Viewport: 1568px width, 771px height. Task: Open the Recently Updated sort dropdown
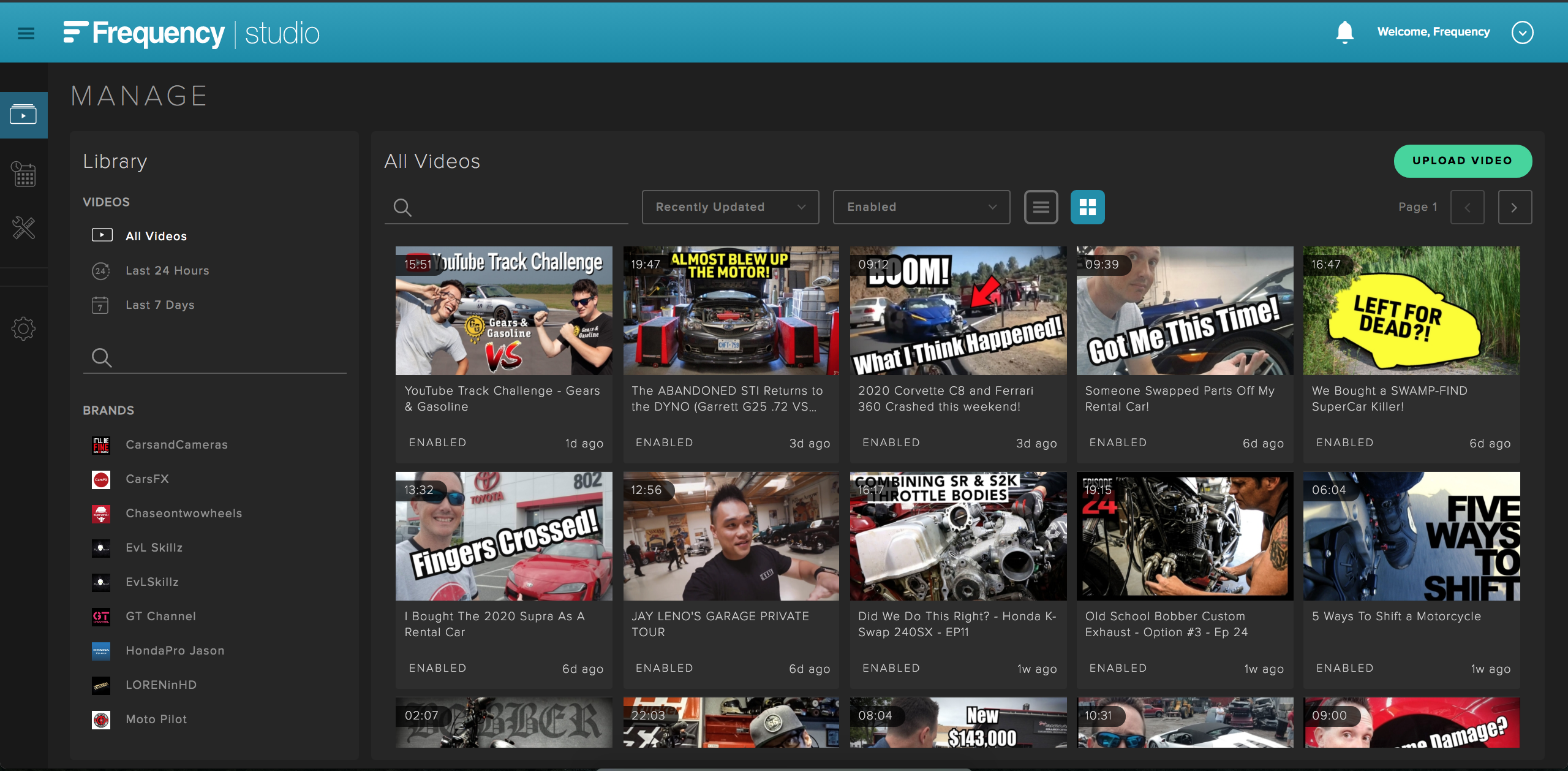click(x=730, y=207)
